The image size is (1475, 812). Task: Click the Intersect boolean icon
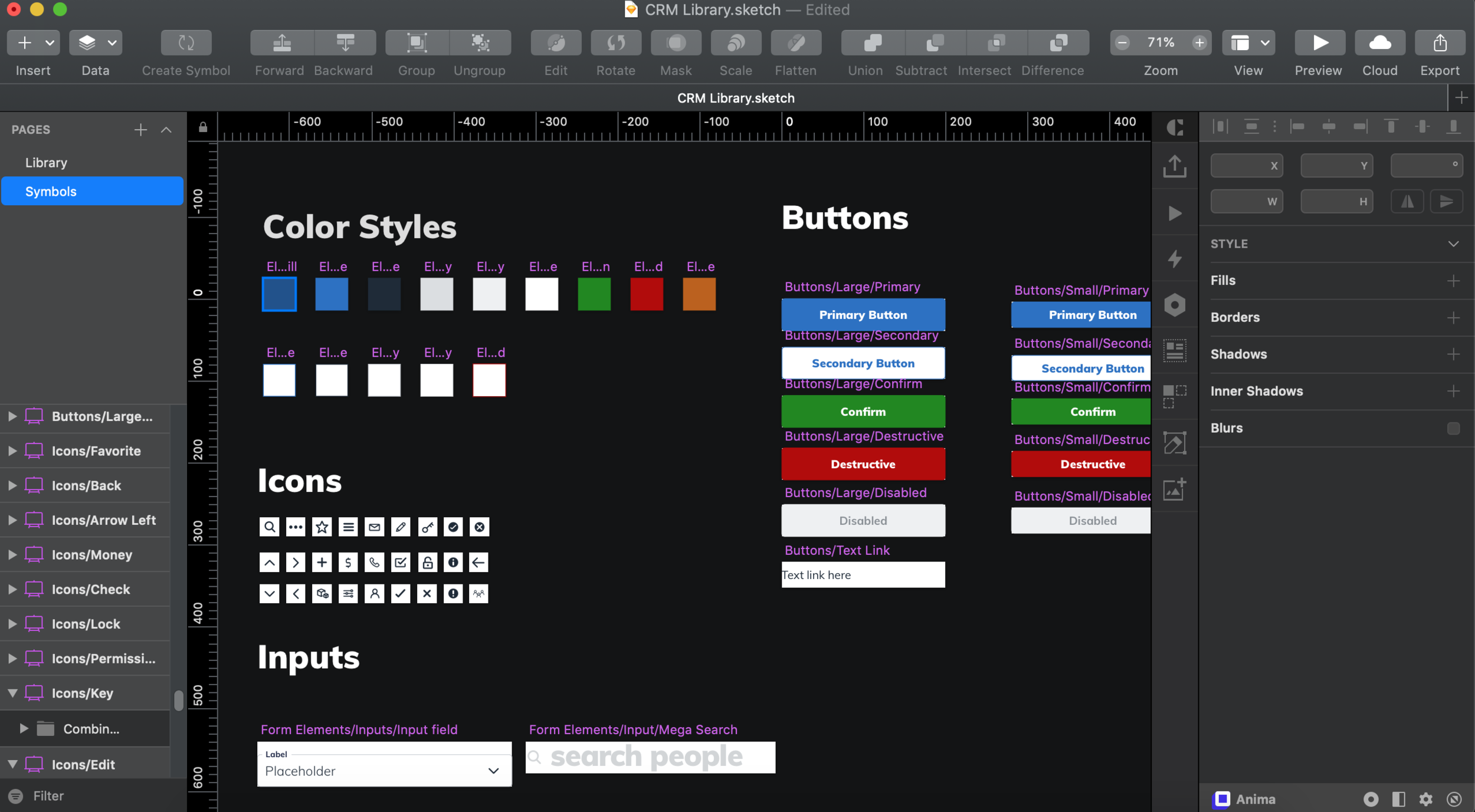(x=997, y=42)
